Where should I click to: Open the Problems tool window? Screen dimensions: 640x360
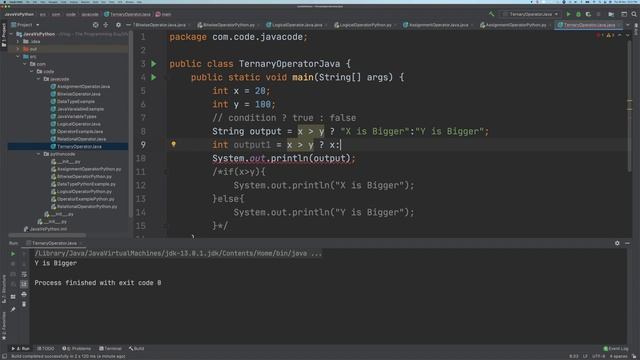77,349
